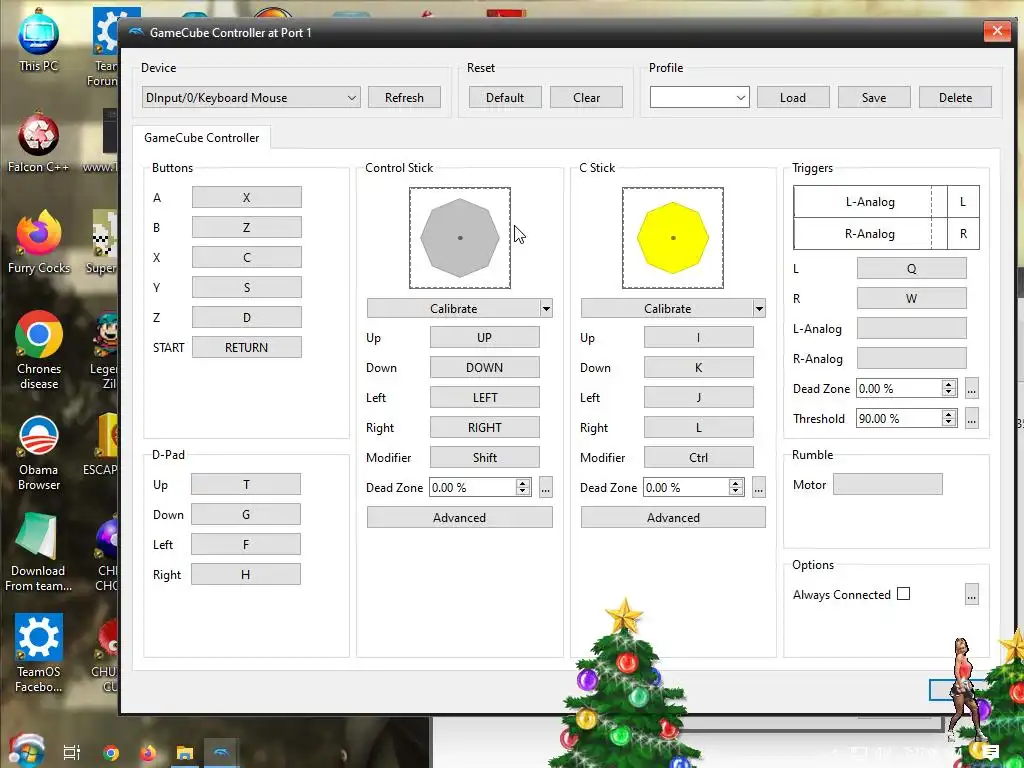
Task: Click the L-Analog trigger indicator bar
Action: (x=870, y=202)
